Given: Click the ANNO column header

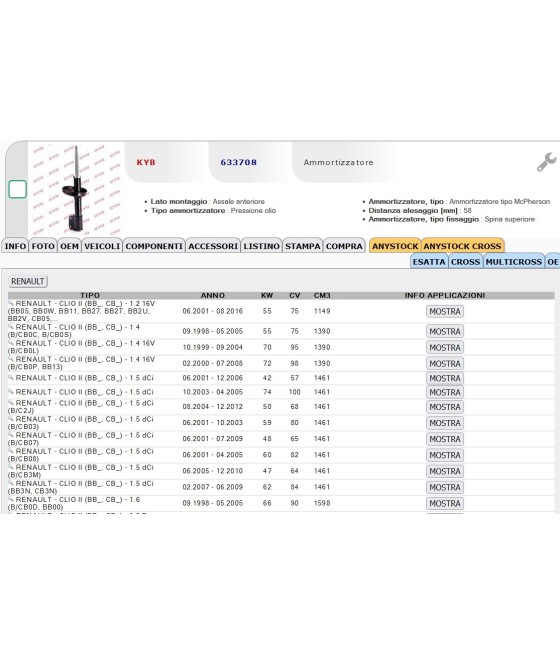Looking at the screenshot, I should [x=213, y=295].
